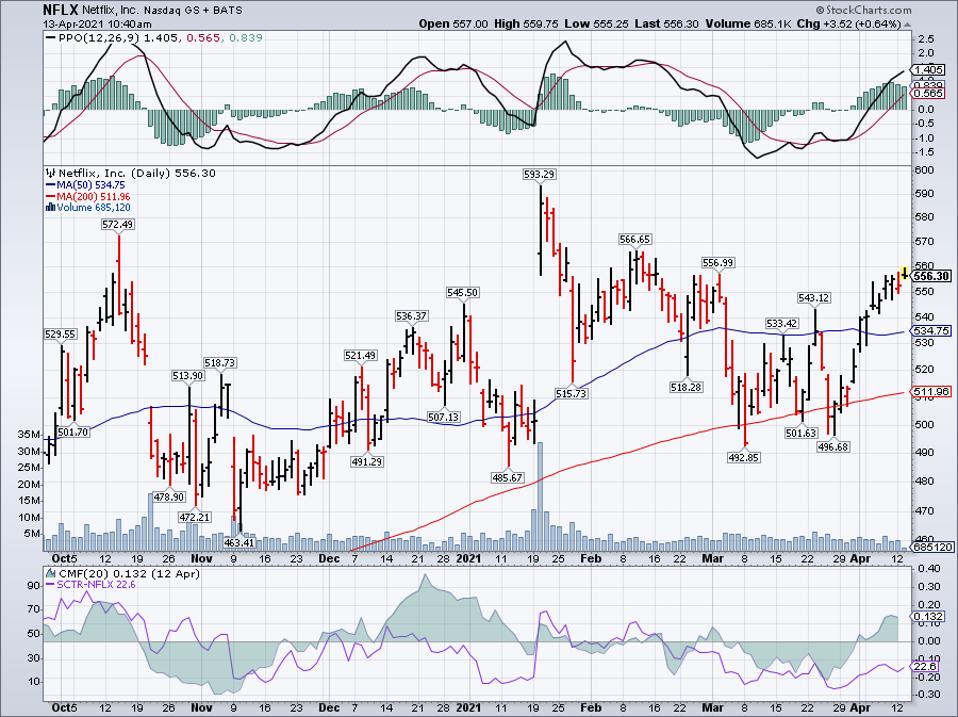Click the 518.73 price label
Screen dimensions: 958x717
coord(220,363)
